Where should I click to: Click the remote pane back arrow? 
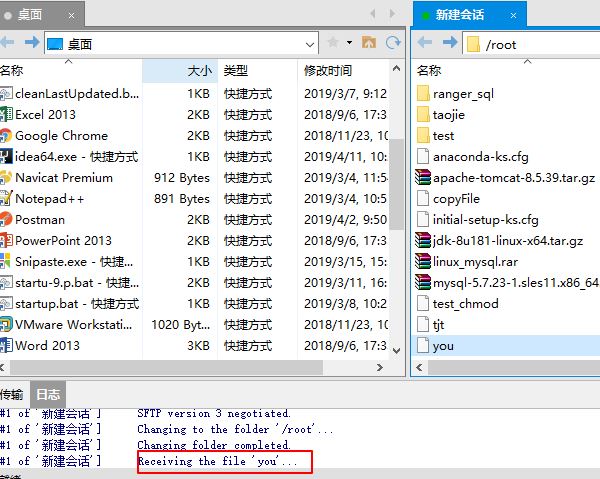424,43
